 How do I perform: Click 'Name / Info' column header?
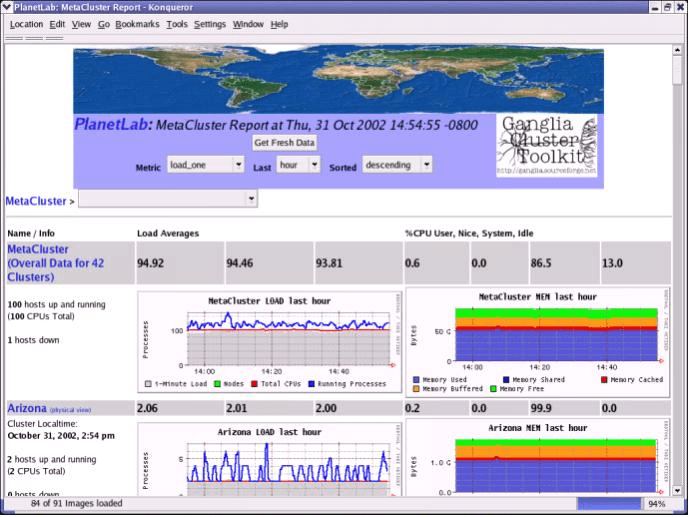coord(31,233)
